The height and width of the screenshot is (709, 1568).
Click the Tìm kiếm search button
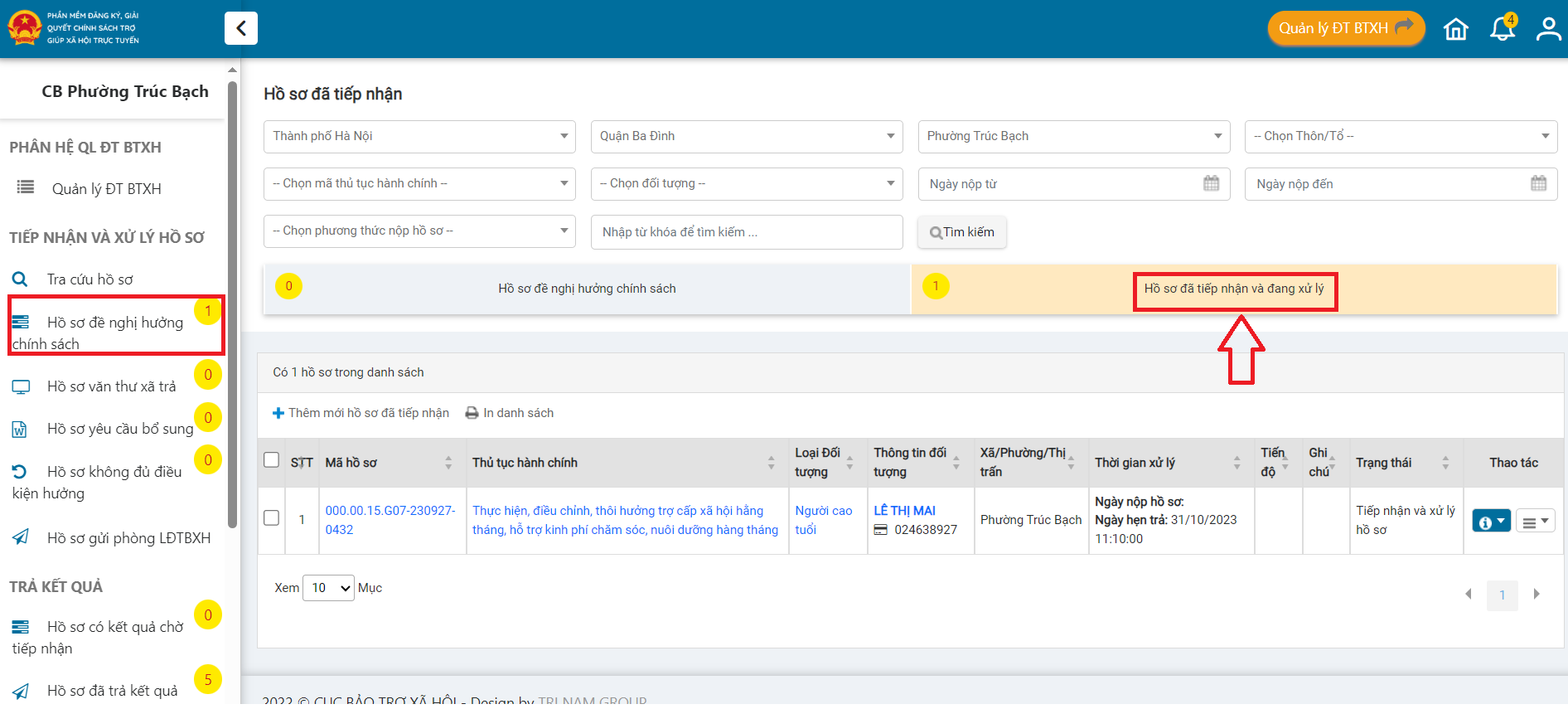(961, 232)
